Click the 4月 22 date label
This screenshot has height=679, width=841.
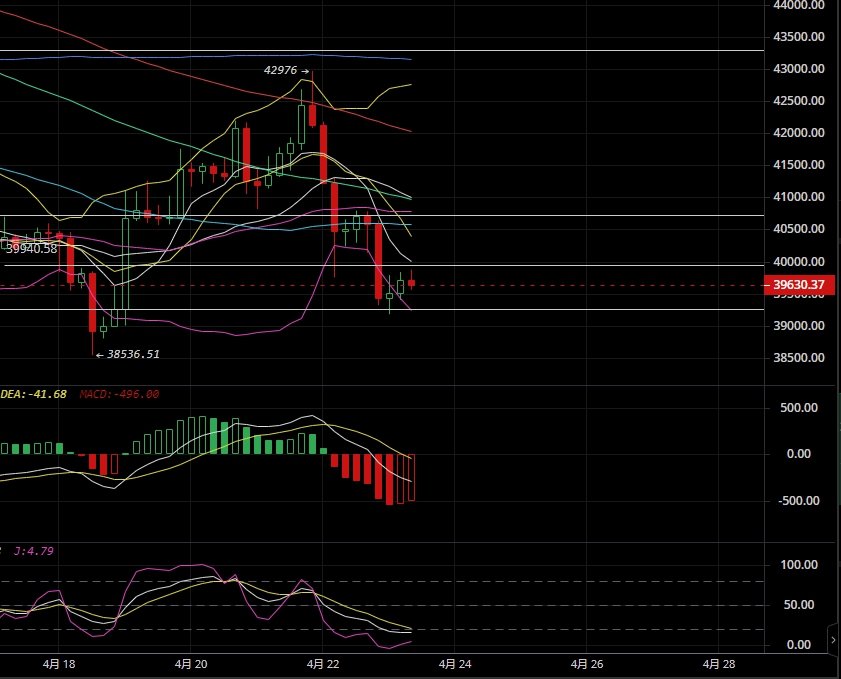pos(323,664)
